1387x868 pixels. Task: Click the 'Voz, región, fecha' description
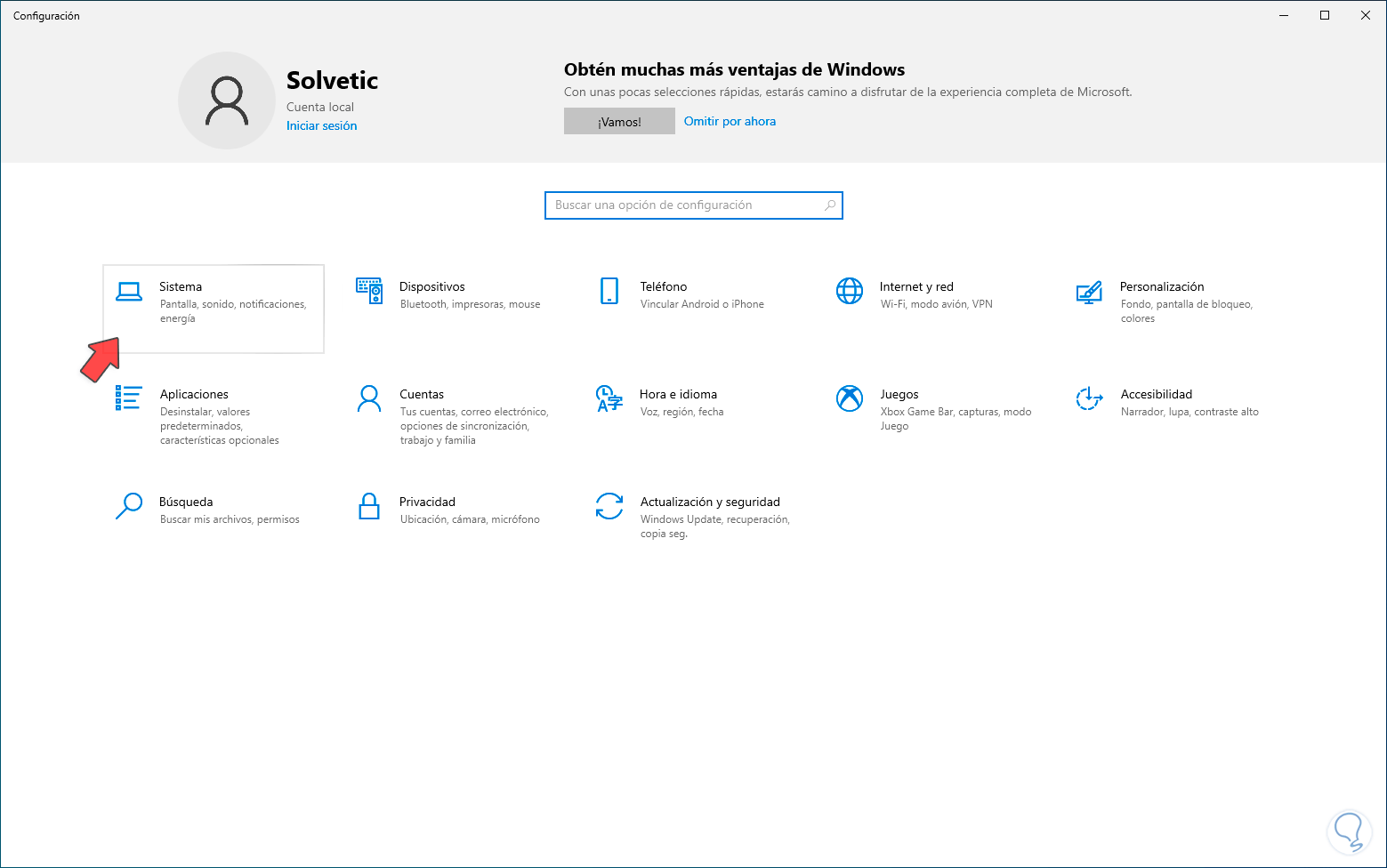point(682,412)
